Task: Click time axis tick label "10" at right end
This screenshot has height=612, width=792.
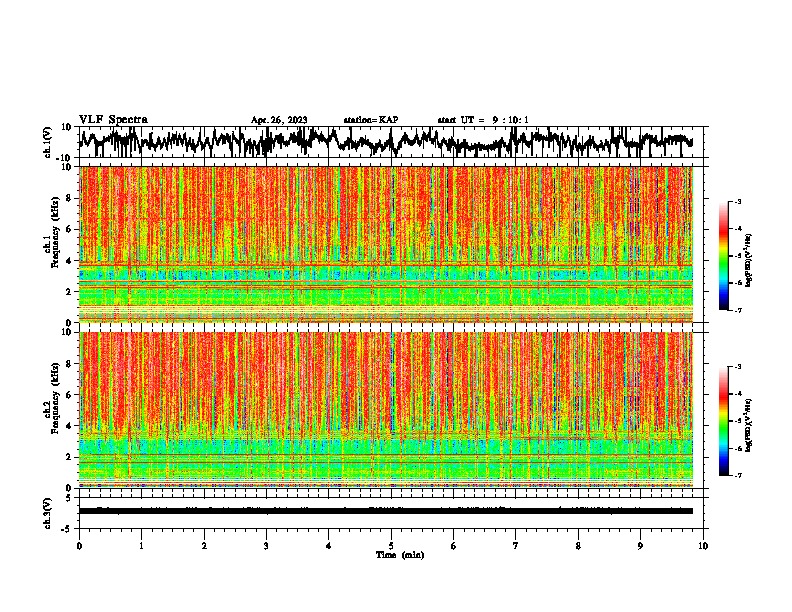Action: (703, 546)
